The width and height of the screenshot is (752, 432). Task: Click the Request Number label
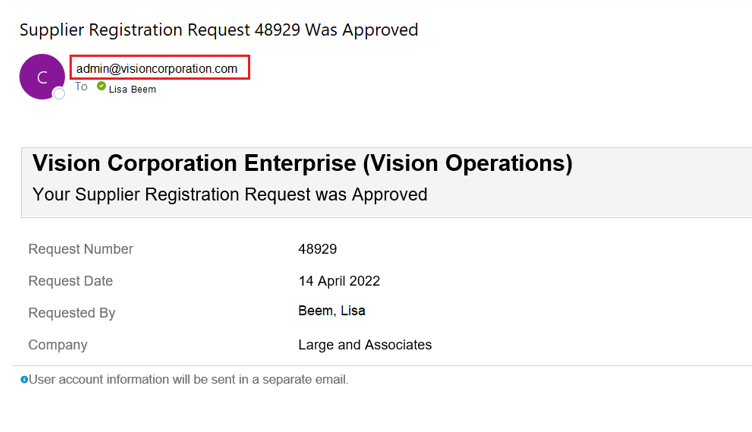(x=80, y=249)
